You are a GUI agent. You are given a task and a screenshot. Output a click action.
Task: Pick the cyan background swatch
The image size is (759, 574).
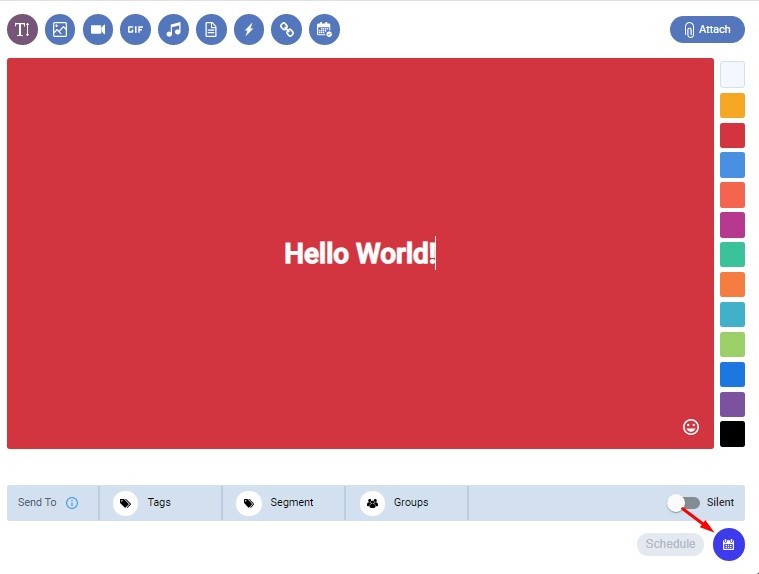coord(732,315)
